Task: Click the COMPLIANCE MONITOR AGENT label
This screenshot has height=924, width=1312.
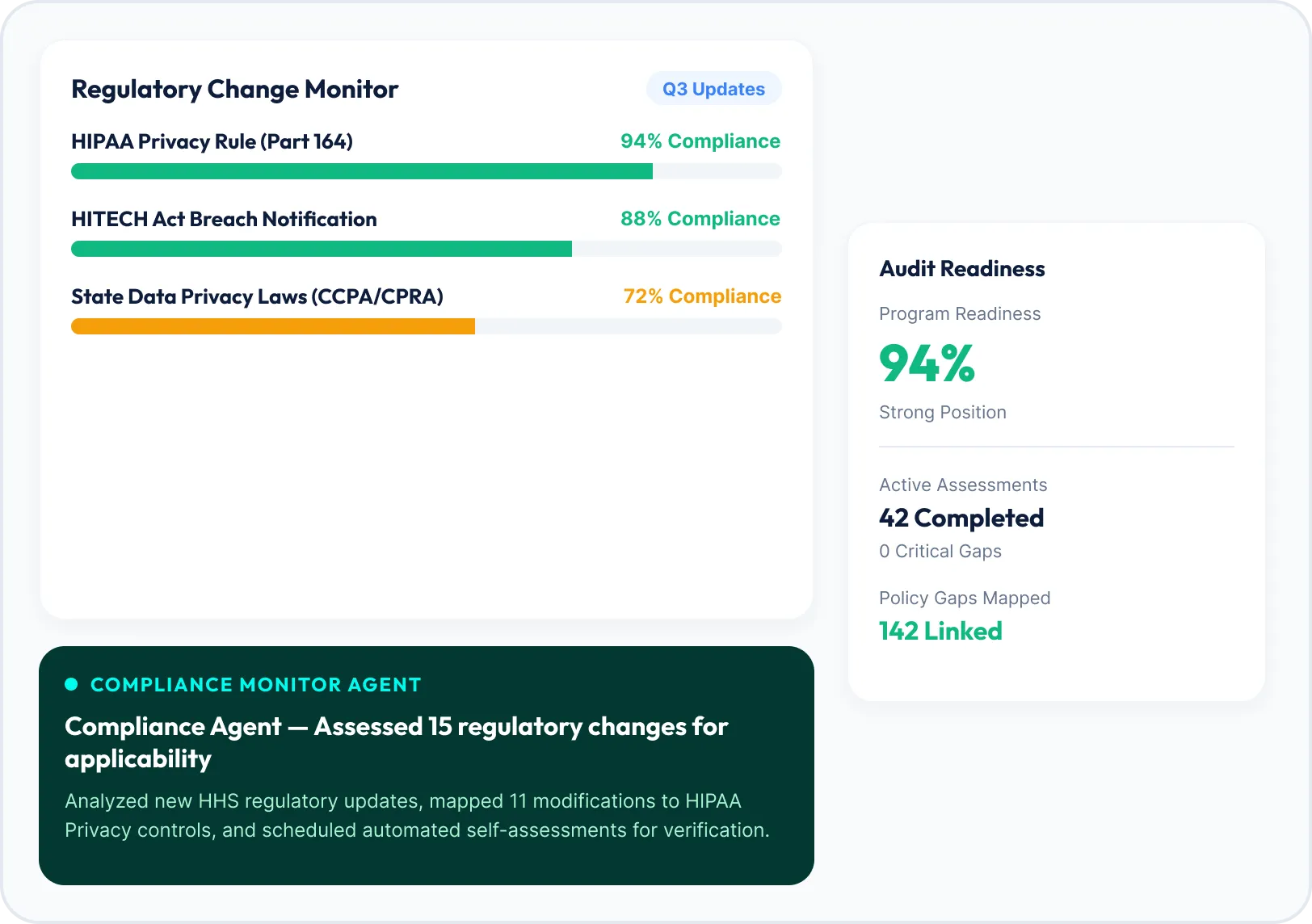Action: (x=256, y=685)
